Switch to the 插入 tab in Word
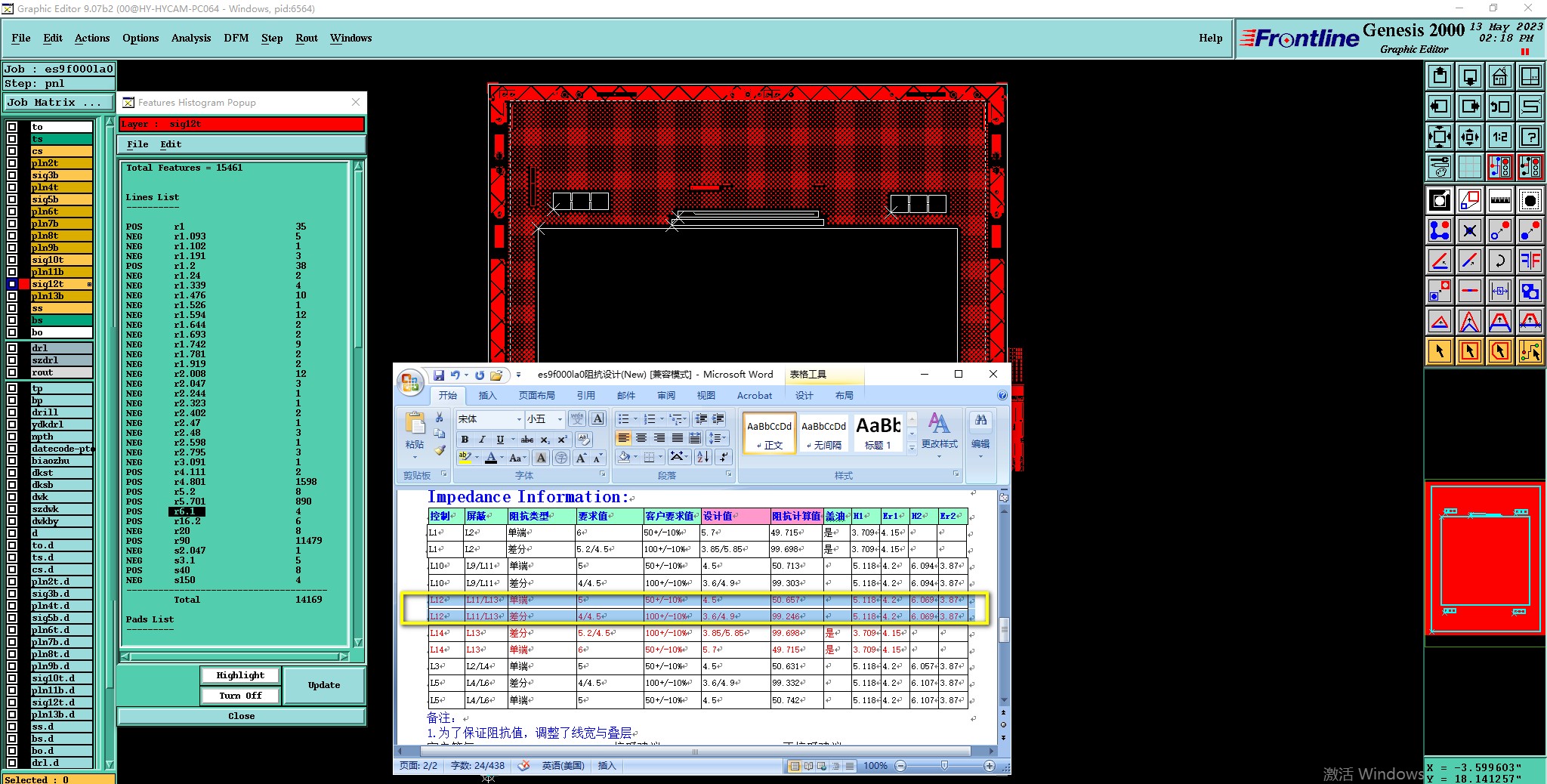 (488, 395)
